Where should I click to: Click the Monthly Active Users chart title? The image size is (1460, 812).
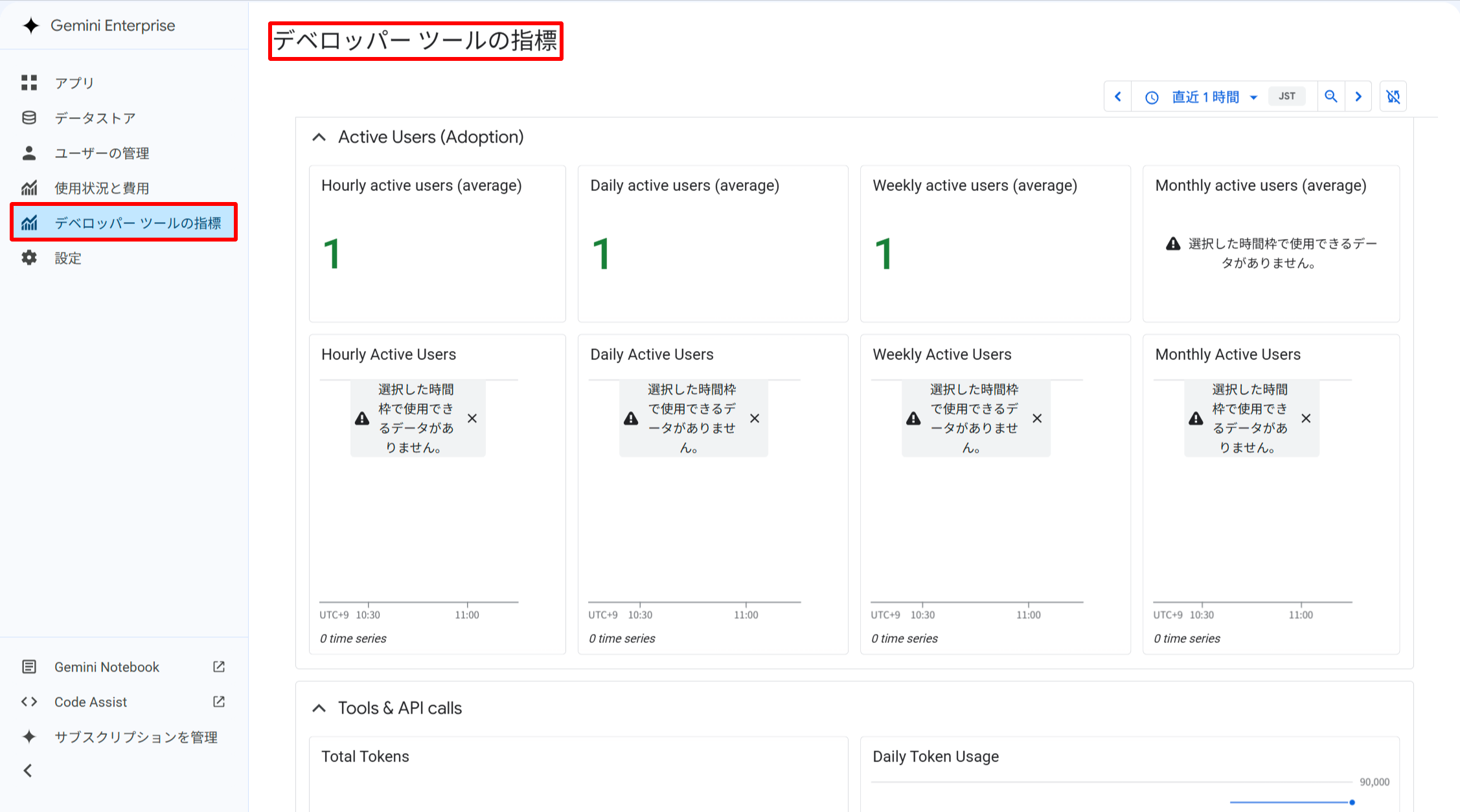tap(1227, 354)
